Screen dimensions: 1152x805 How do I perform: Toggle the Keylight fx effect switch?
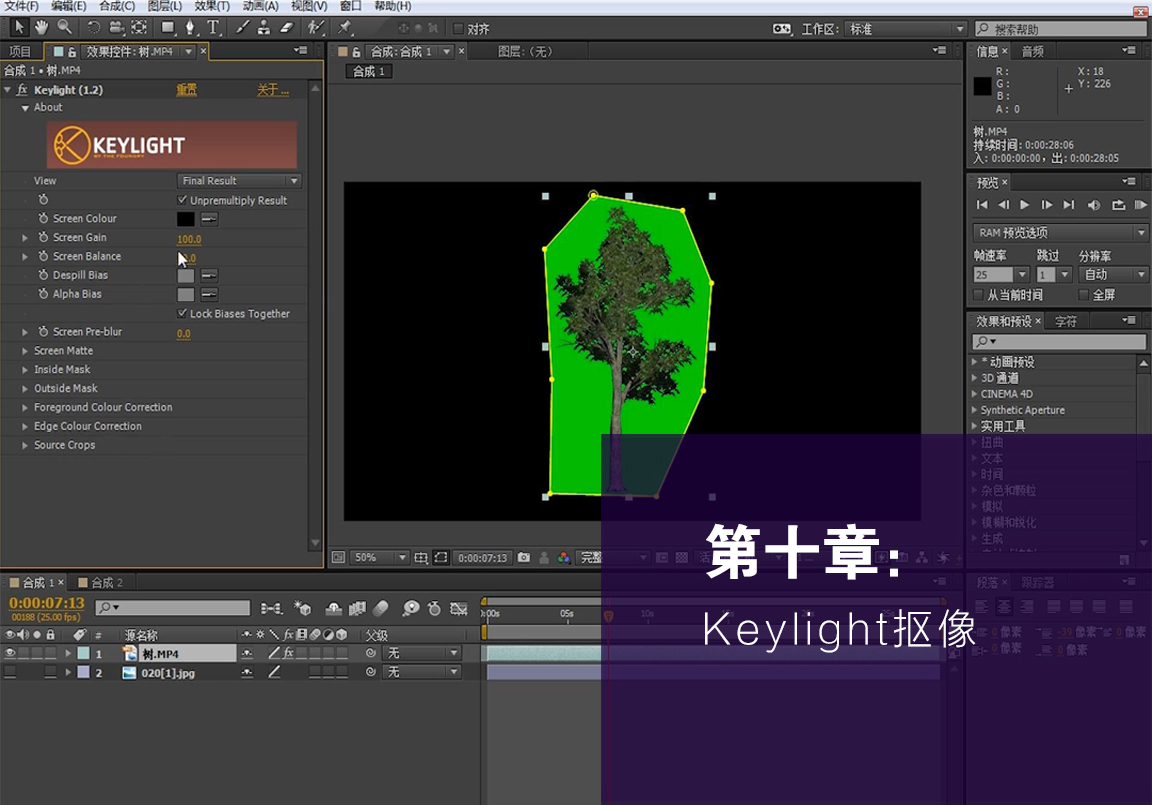pyautogui.click(x=22, y=90)
